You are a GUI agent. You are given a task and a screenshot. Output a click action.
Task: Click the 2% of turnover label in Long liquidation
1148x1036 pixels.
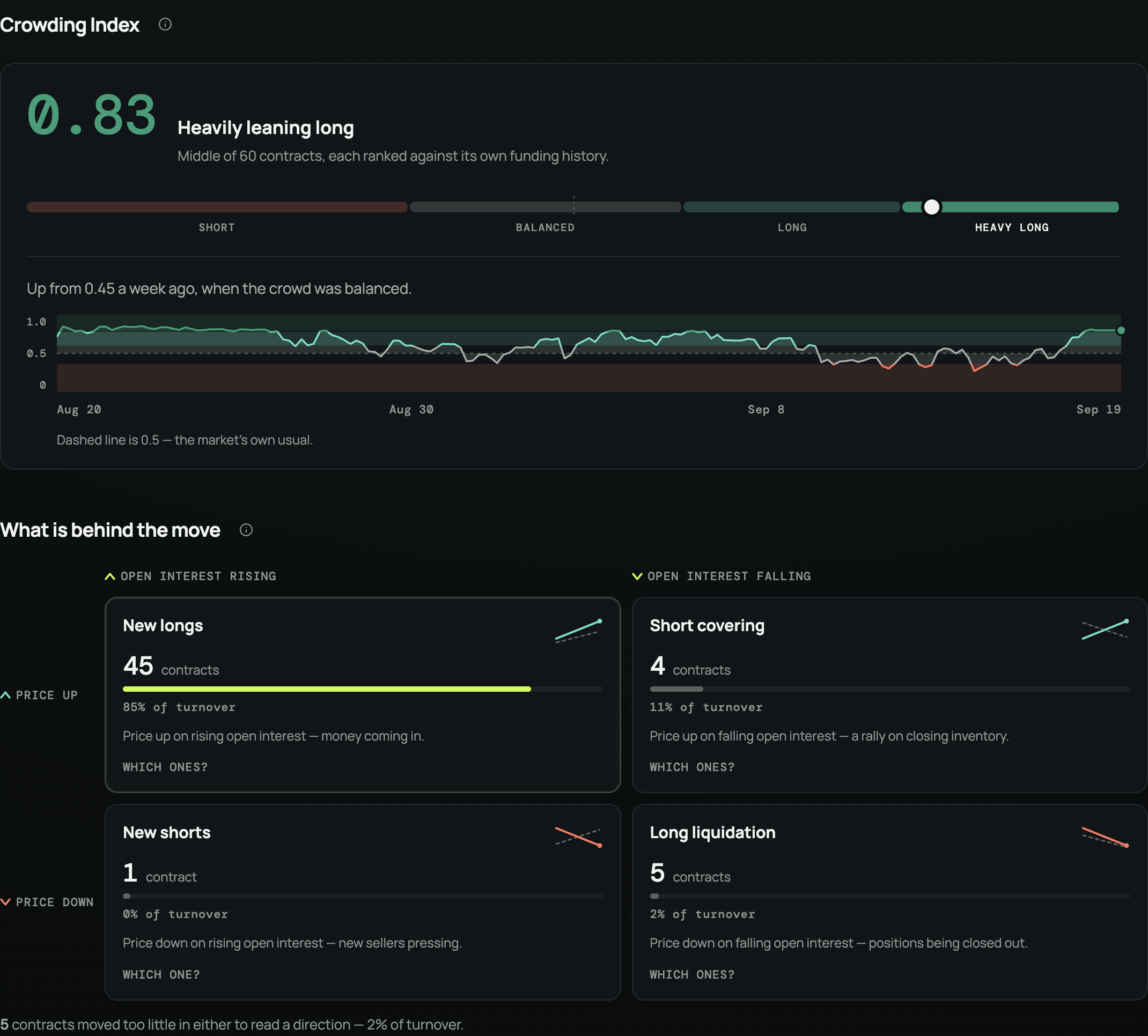(702, 914)
